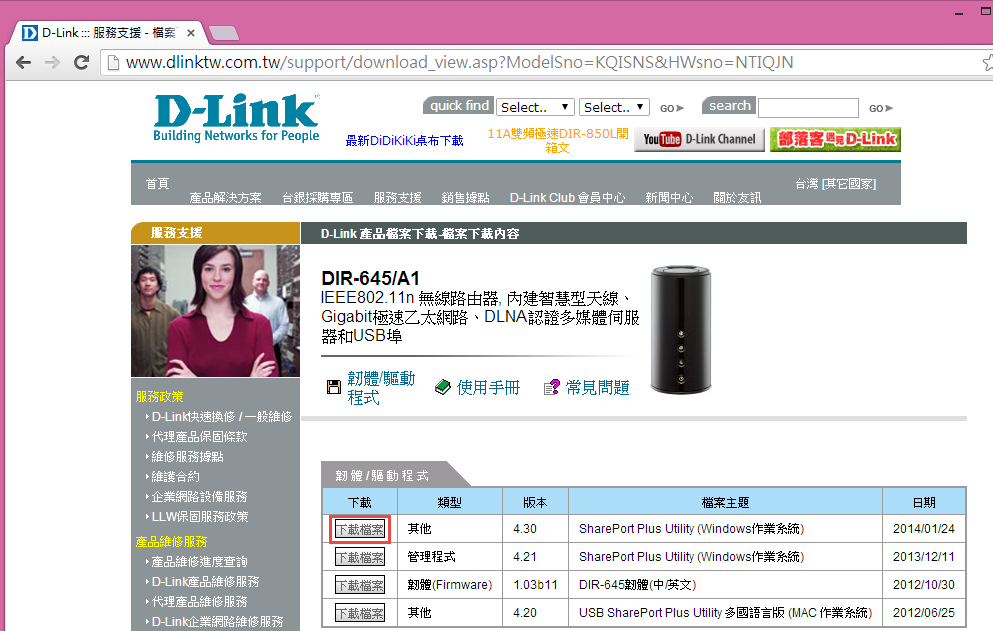Reload the page with refresh icon

tap(81, 62)
